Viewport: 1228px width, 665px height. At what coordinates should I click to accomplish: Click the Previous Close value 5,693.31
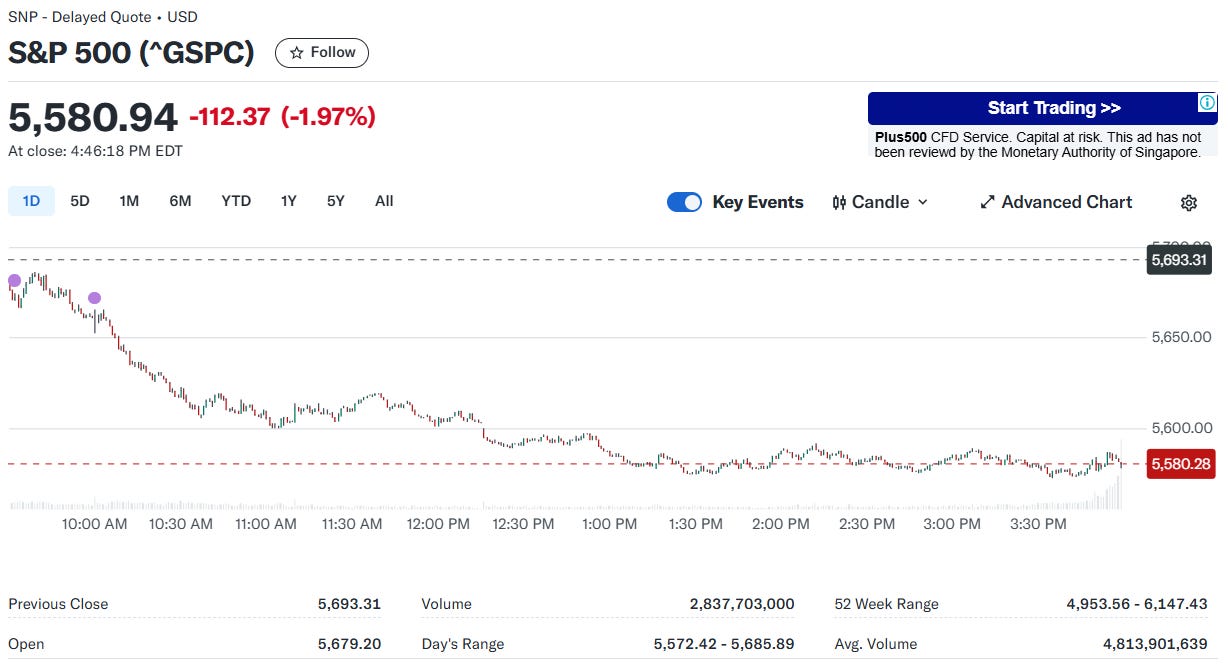click(349, 604)
